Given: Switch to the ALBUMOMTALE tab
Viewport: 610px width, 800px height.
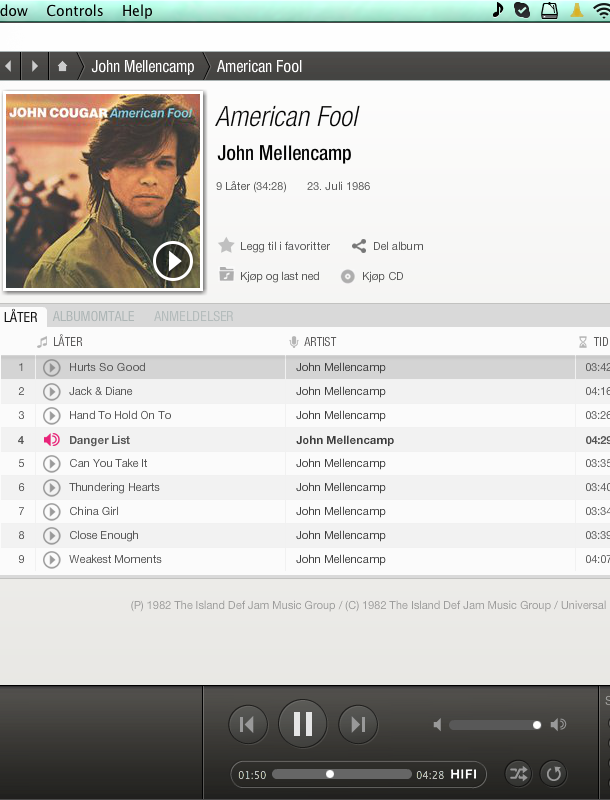Looking at the screenshot, I should pos(94,316).
